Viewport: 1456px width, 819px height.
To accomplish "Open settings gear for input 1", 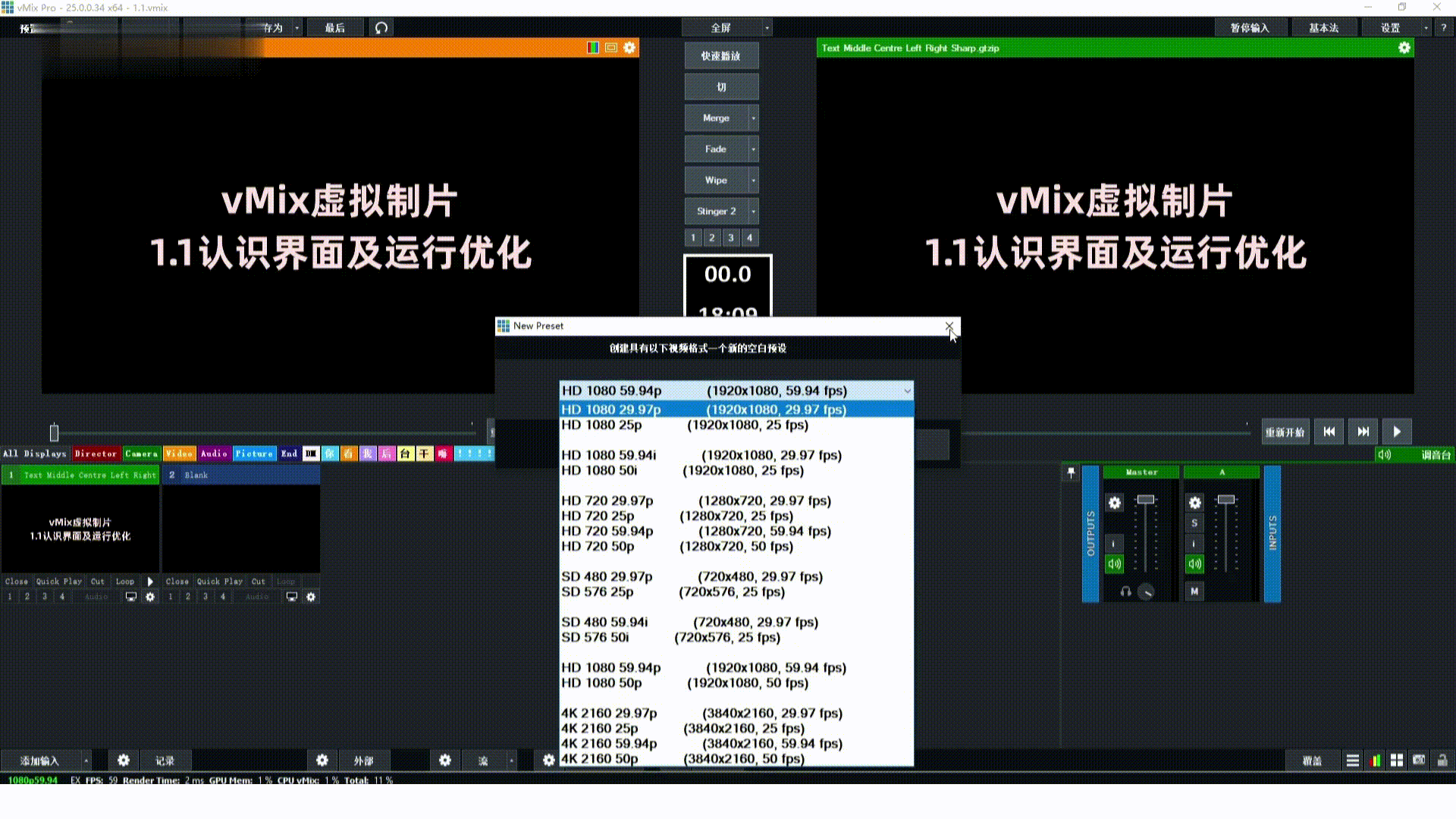I will pyautogui.click(x=150, y=597).
